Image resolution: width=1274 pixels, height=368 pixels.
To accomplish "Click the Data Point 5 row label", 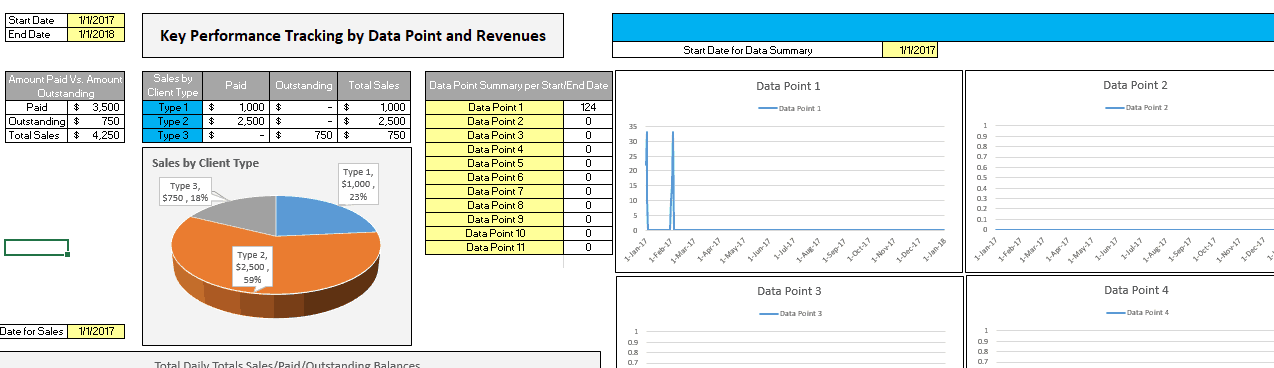I will pos(495,163).
